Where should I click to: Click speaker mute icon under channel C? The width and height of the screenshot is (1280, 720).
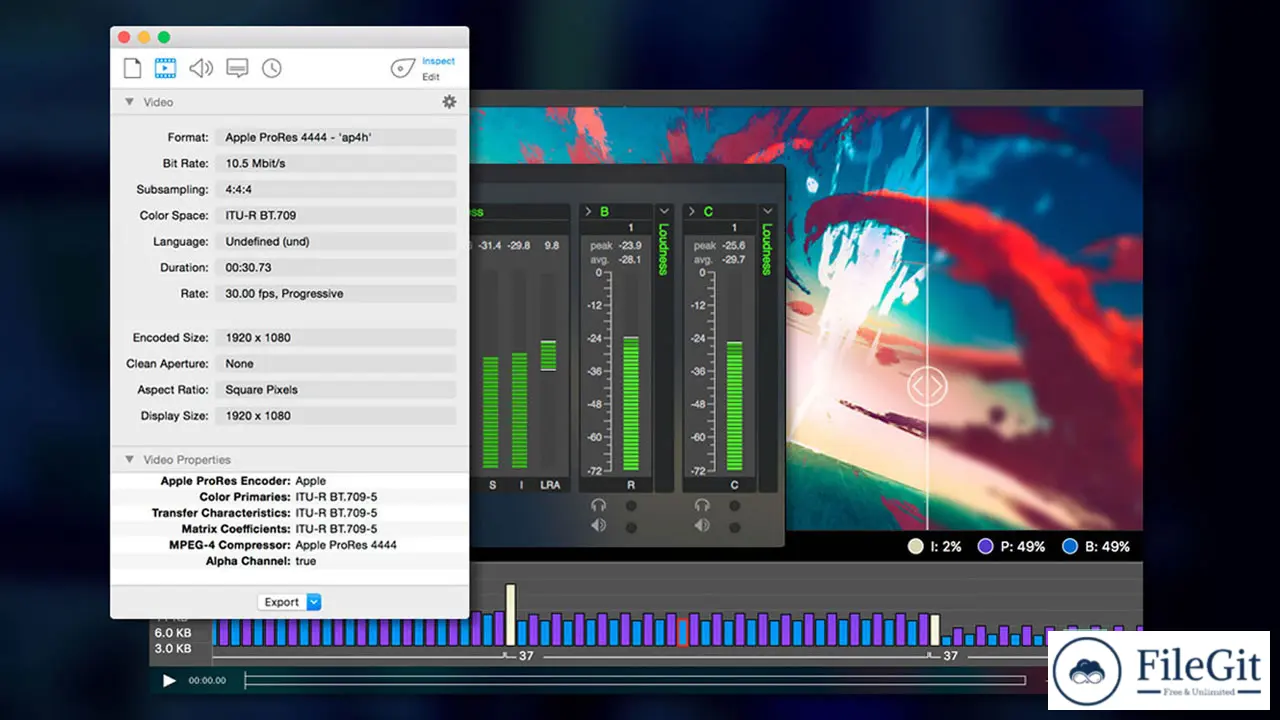703,525
